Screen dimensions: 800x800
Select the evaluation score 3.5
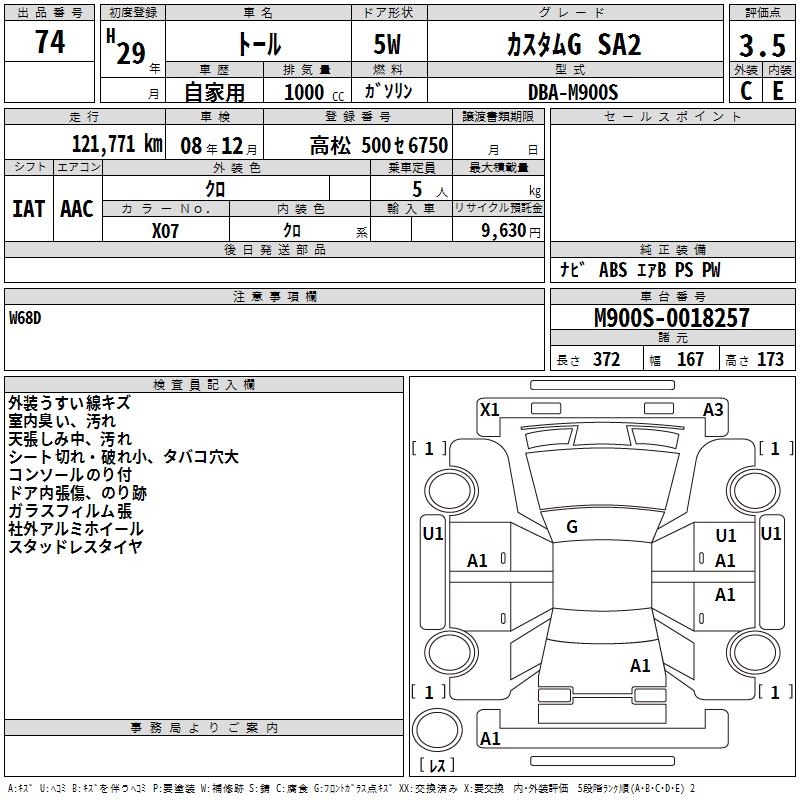coord(762,45)
